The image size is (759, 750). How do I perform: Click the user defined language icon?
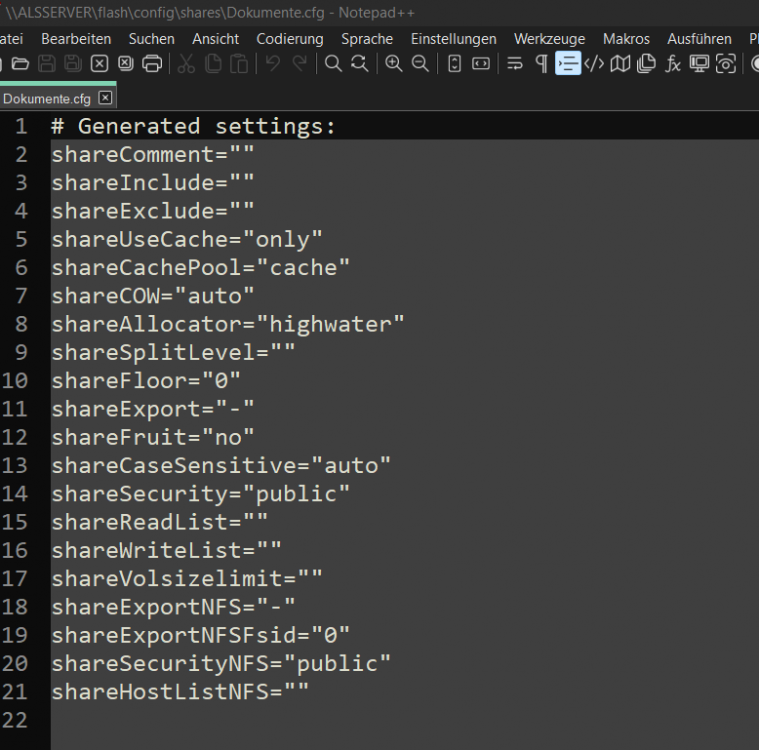(594, 63)
